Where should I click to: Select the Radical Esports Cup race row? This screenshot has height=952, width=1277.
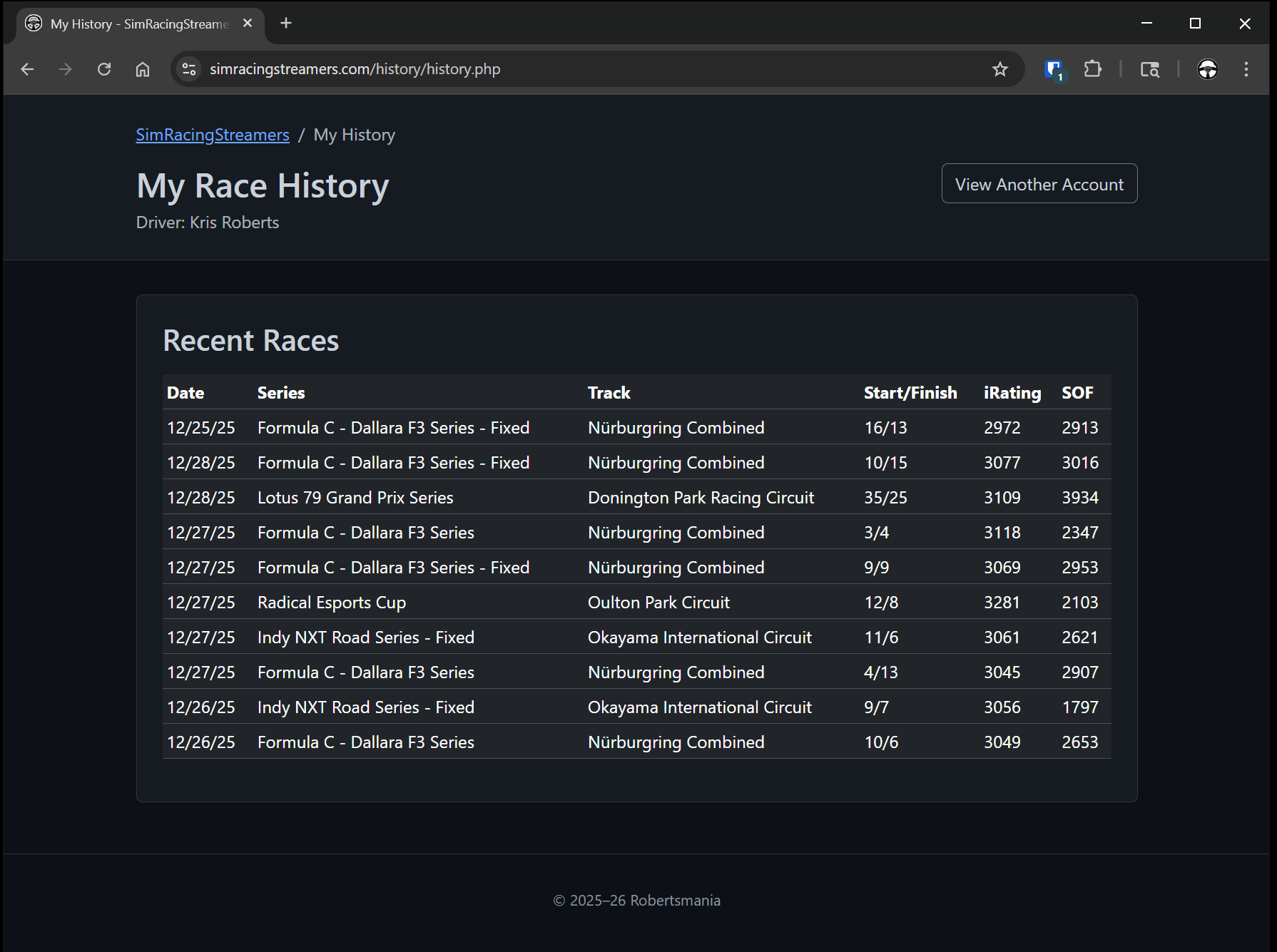332,603
